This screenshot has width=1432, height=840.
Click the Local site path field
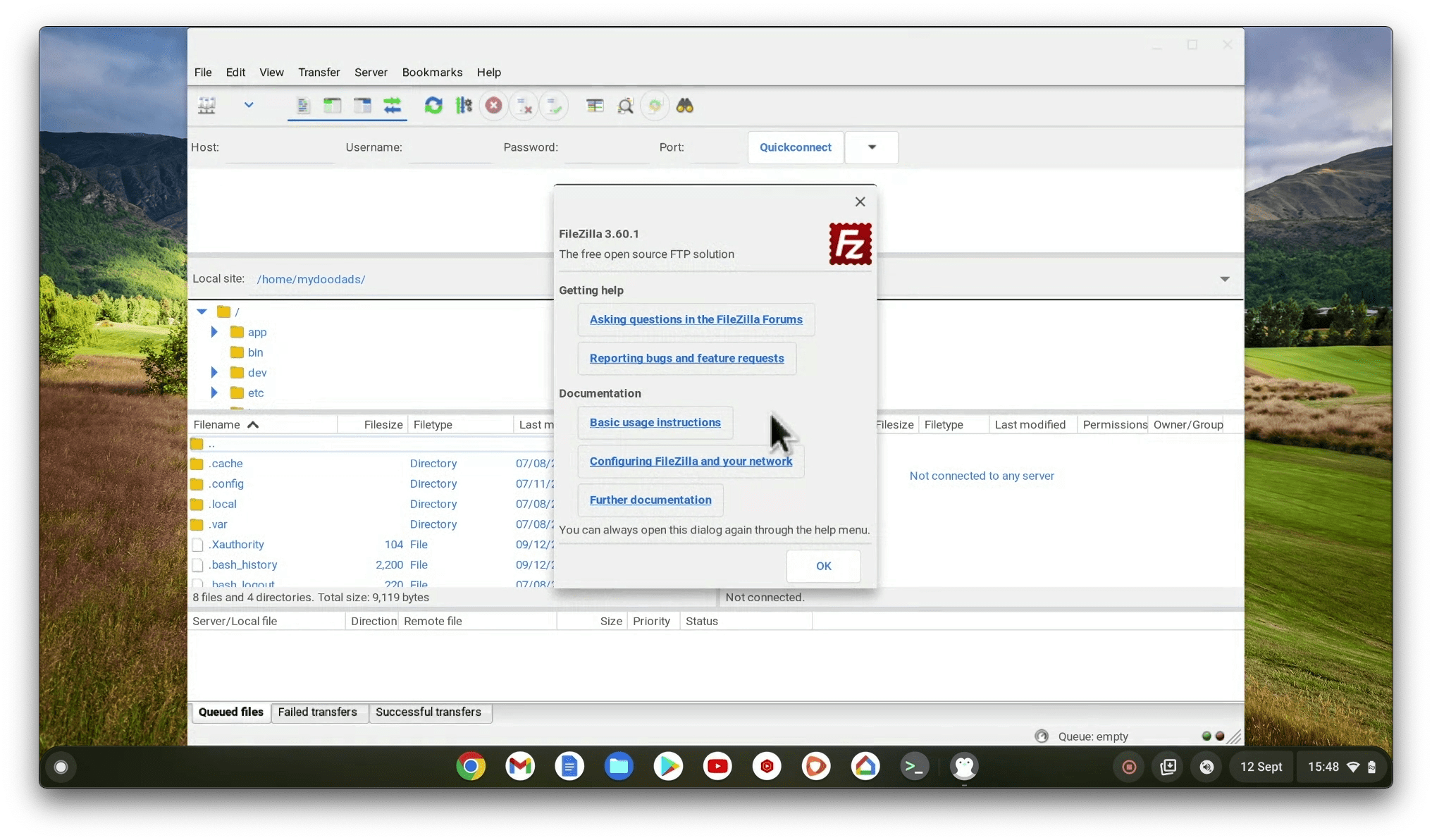point(402,279)
